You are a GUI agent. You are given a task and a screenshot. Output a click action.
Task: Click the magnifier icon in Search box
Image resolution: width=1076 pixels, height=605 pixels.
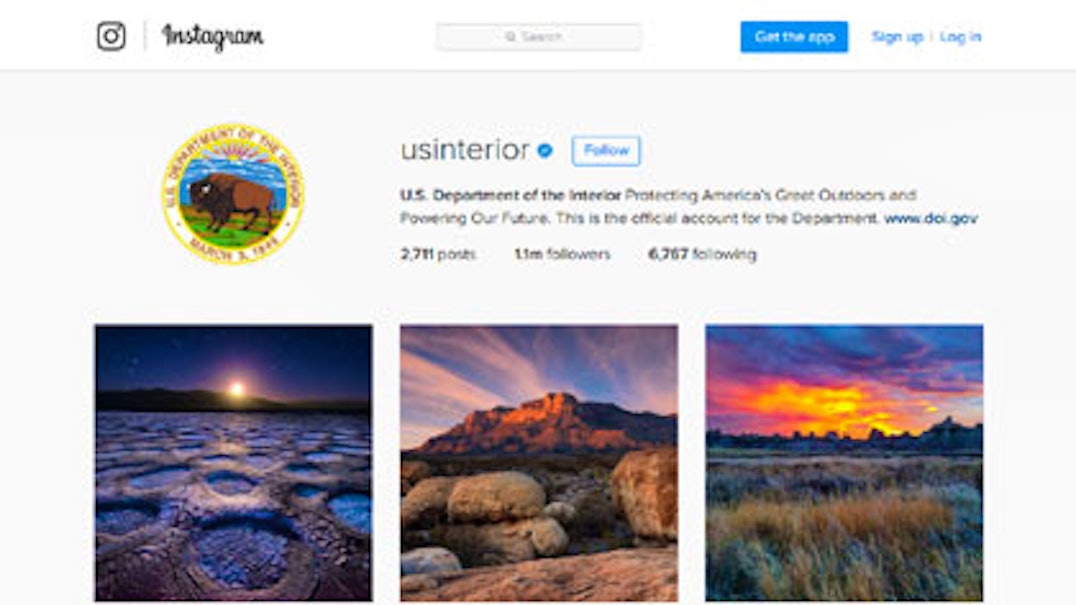tap(511, 36)
